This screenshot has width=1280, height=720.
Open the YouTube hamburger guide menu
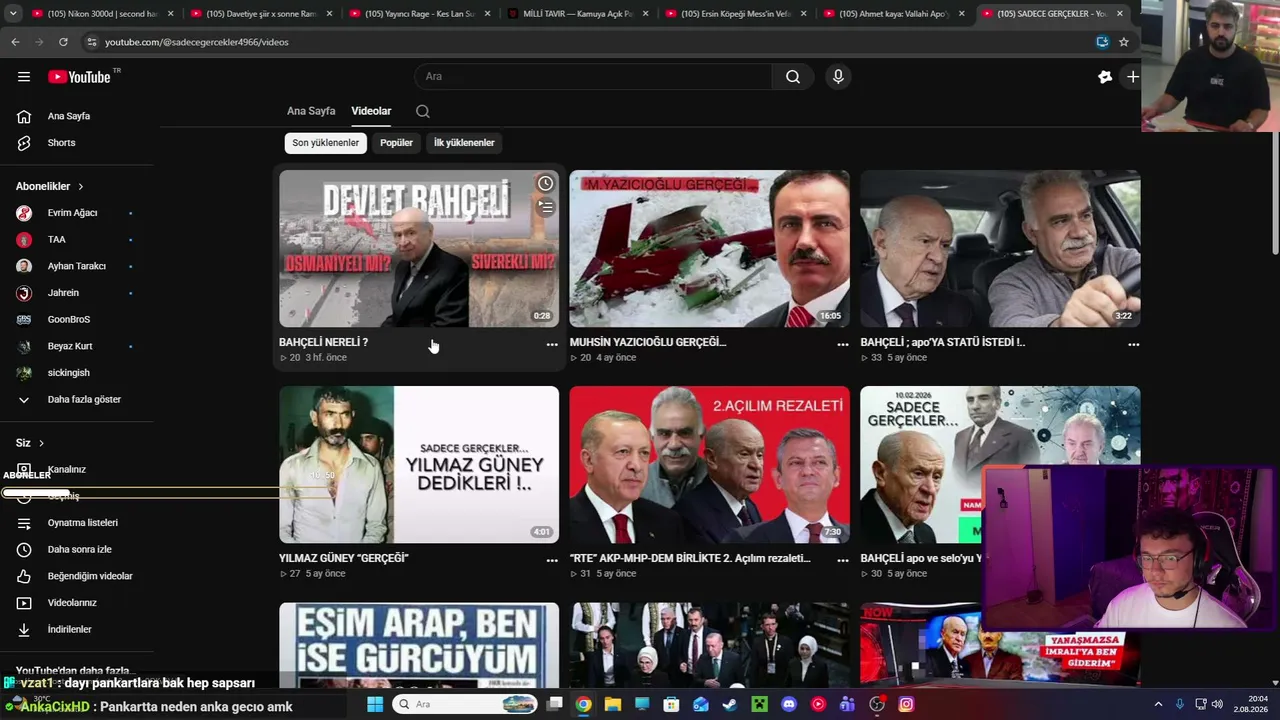[x=24, y=77]
